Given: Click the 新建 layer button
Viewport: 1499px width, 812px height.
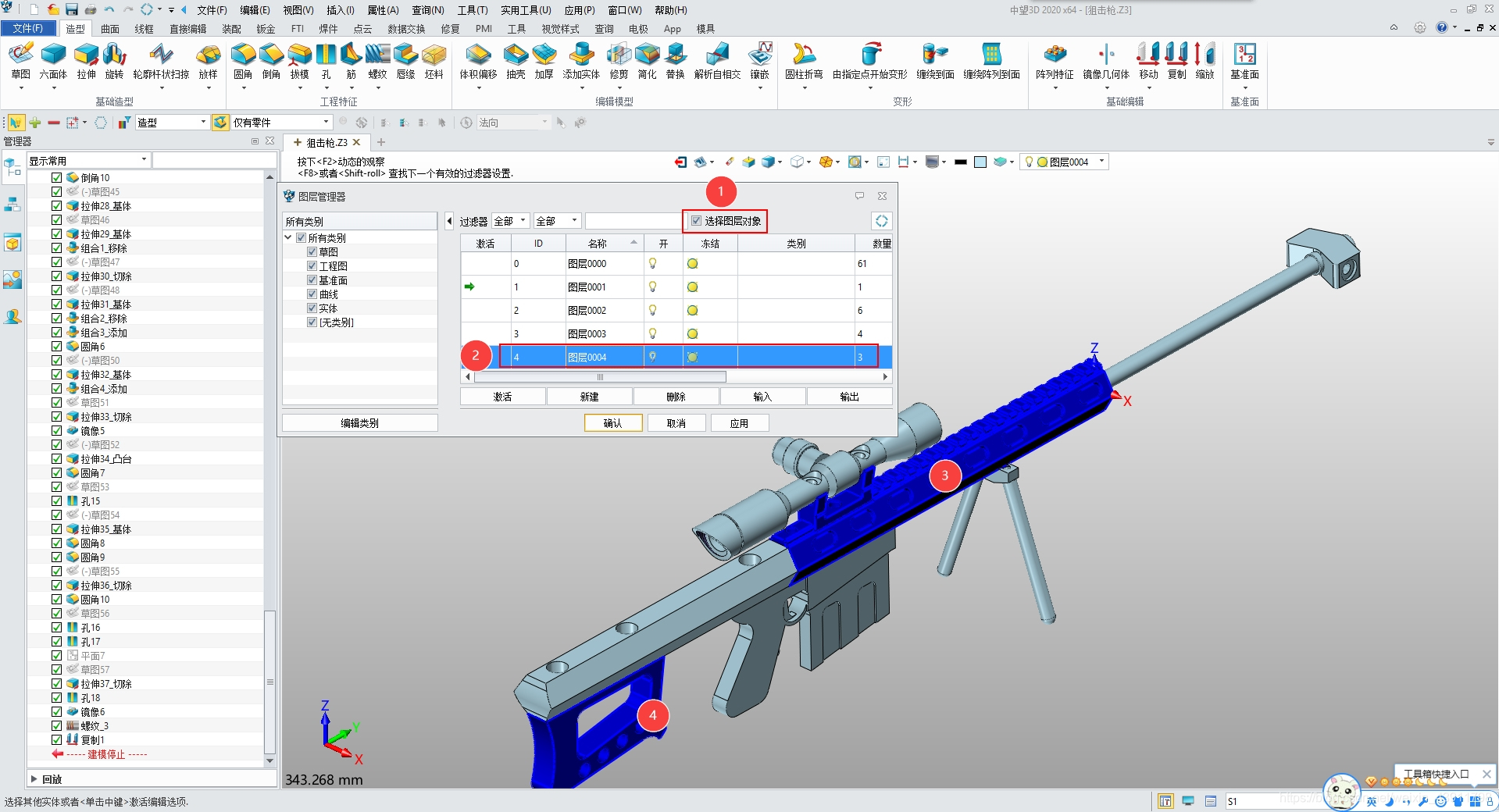Looking at the screenshot, I should pyautogui.click(x=590, y=397).
